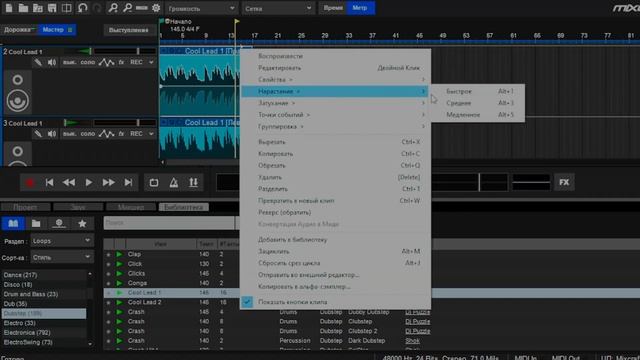Screen dimensions: 640x360
Task: Expand the Точки событий submenu
Action: point(335,115)
